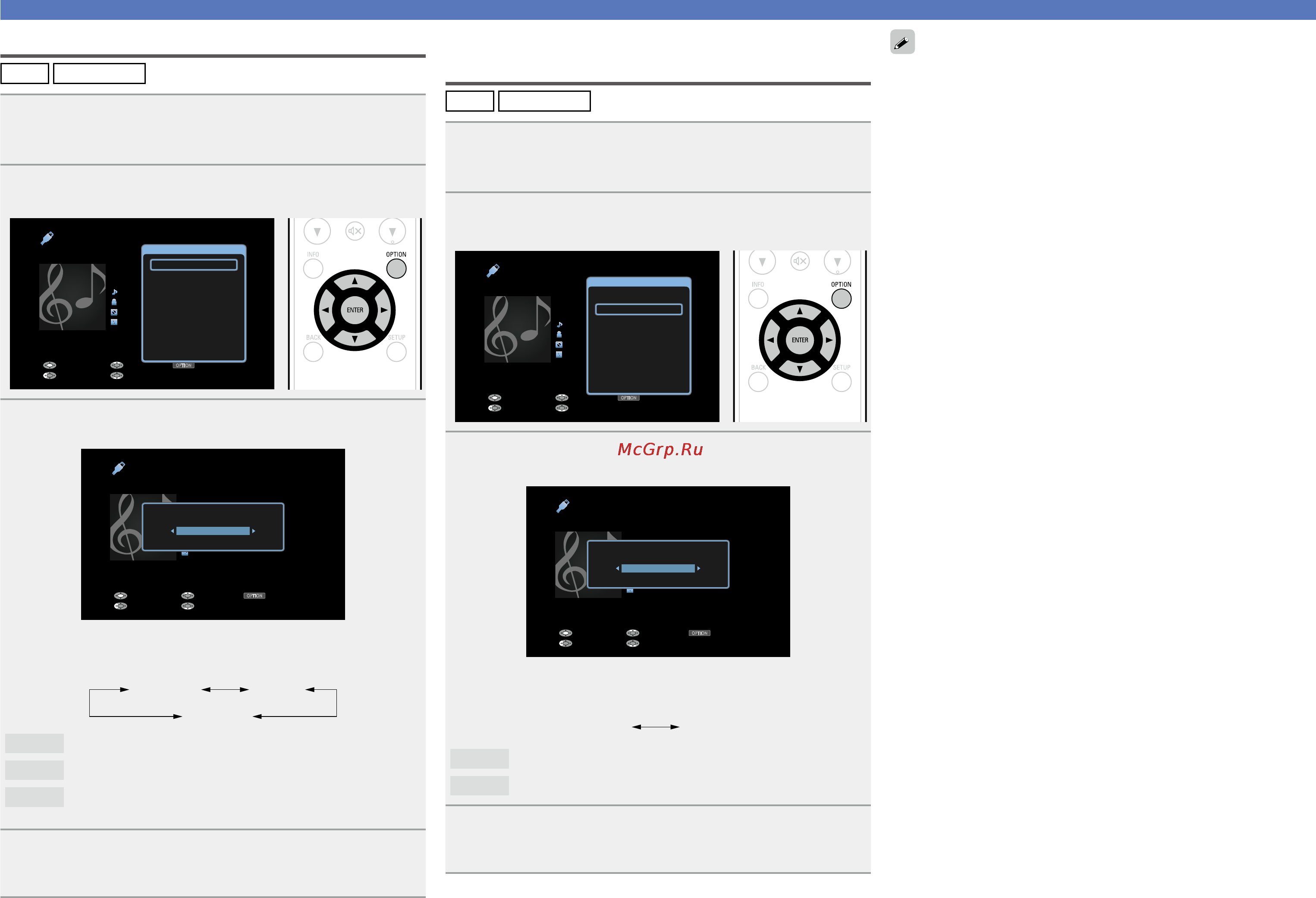
Task: Click music artwork in left page's top screen
Action: (x=72, y=297)
